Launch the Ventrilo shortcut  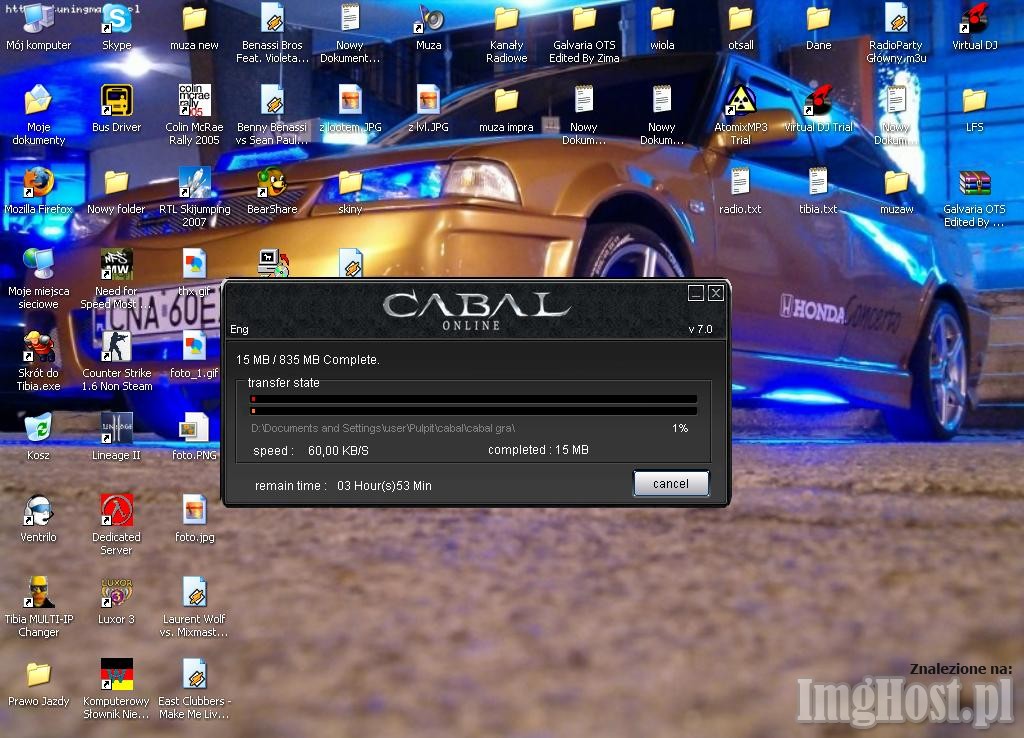pyautogui.click(x=39, y=511)
